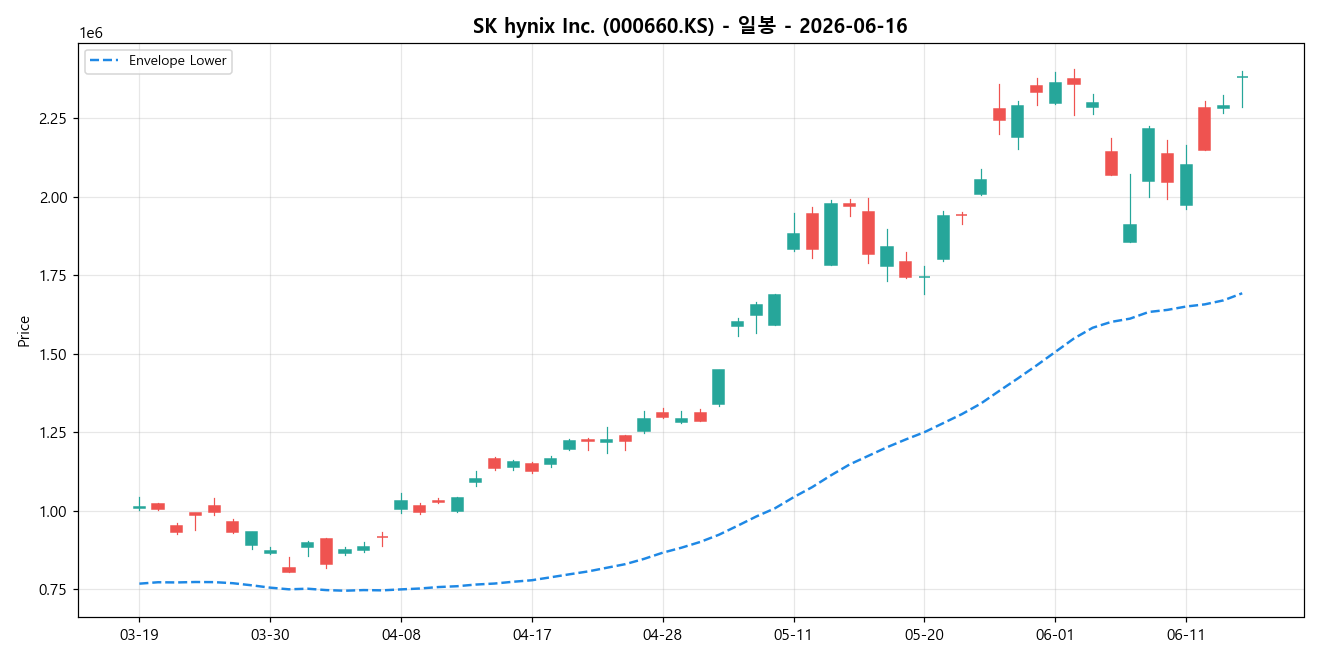This screenshot has width=1320, height=660.
Task: Click the Price y-axis label
Action: click(x=24, y=331)
